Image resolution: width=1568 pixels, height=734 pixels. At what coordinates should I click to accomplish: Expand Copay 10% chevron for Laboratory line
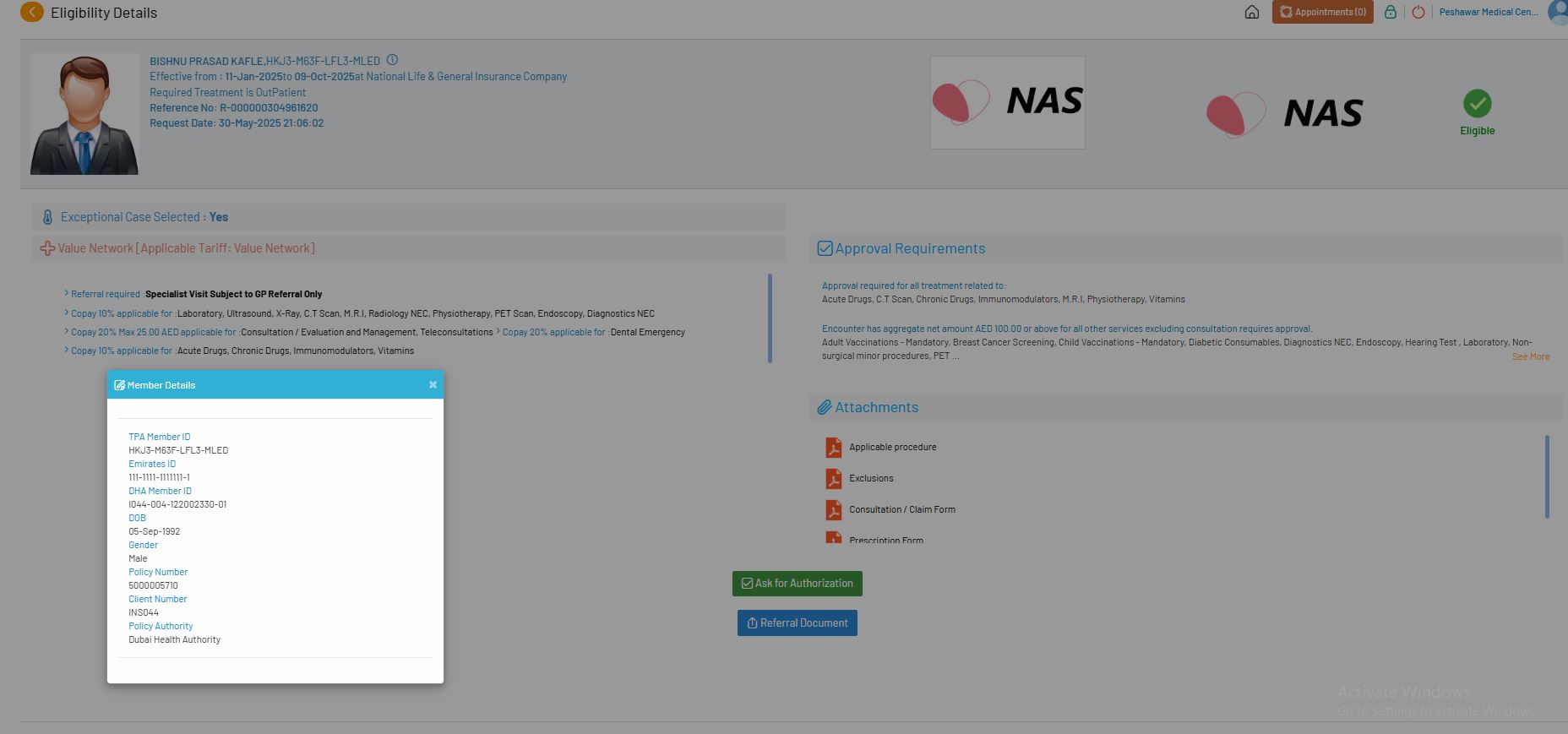(67, 313)
